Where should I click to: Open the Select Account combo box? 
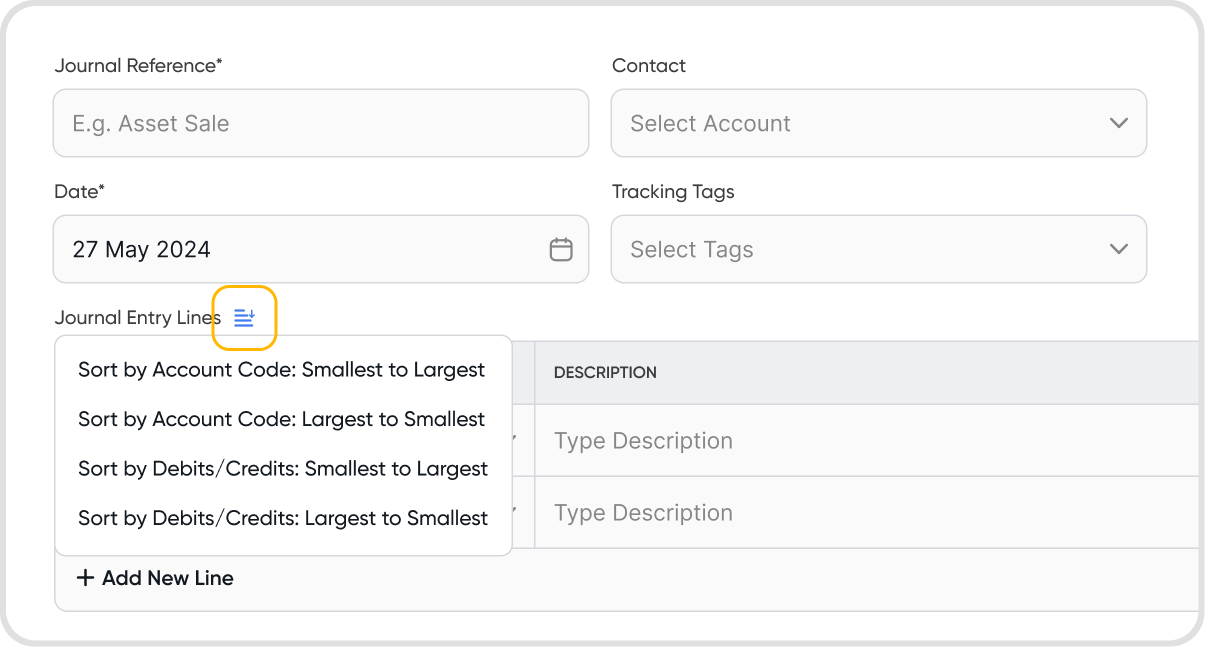(x=860, y=123)
